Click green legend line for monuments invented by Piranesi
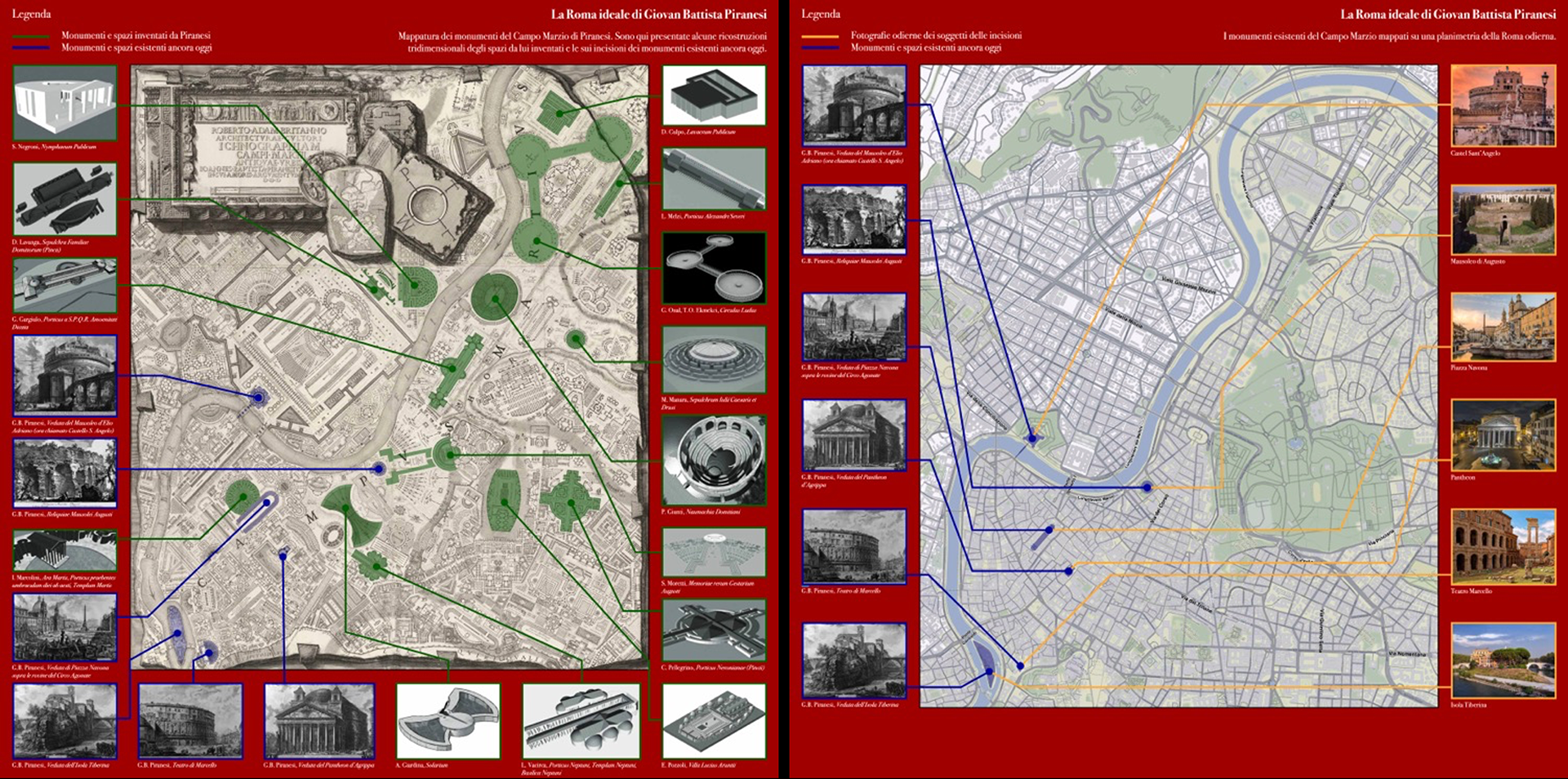The width and height of the screenshot is (1568, 779). pyautogui.click(x=30, y=36)
